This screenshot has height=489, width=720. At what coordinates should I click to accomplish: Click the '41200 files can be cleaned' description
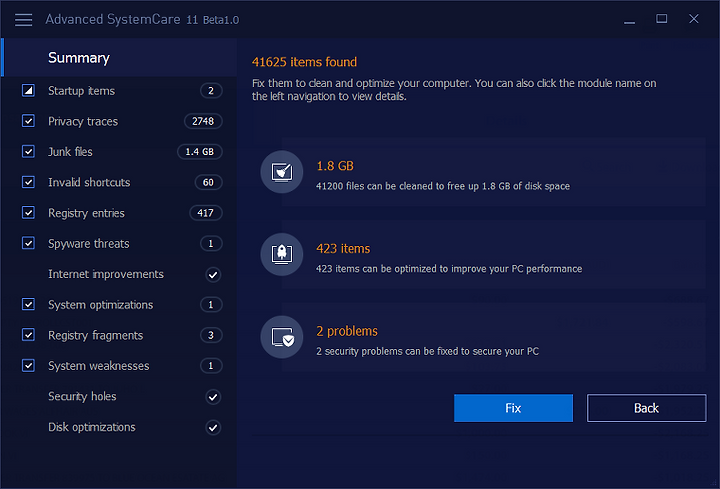[x=443, y=186]
